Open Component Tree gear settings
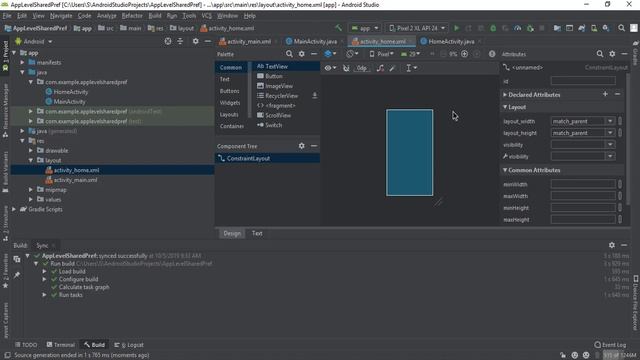 click(302, 146)
